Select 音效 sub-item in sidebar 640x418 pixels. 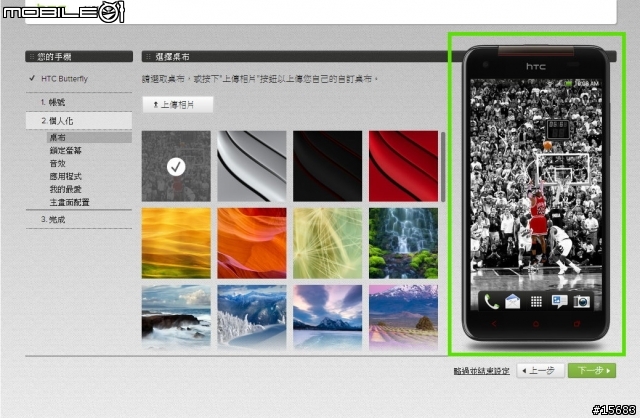pyautogui.click(x=58, y=163)
